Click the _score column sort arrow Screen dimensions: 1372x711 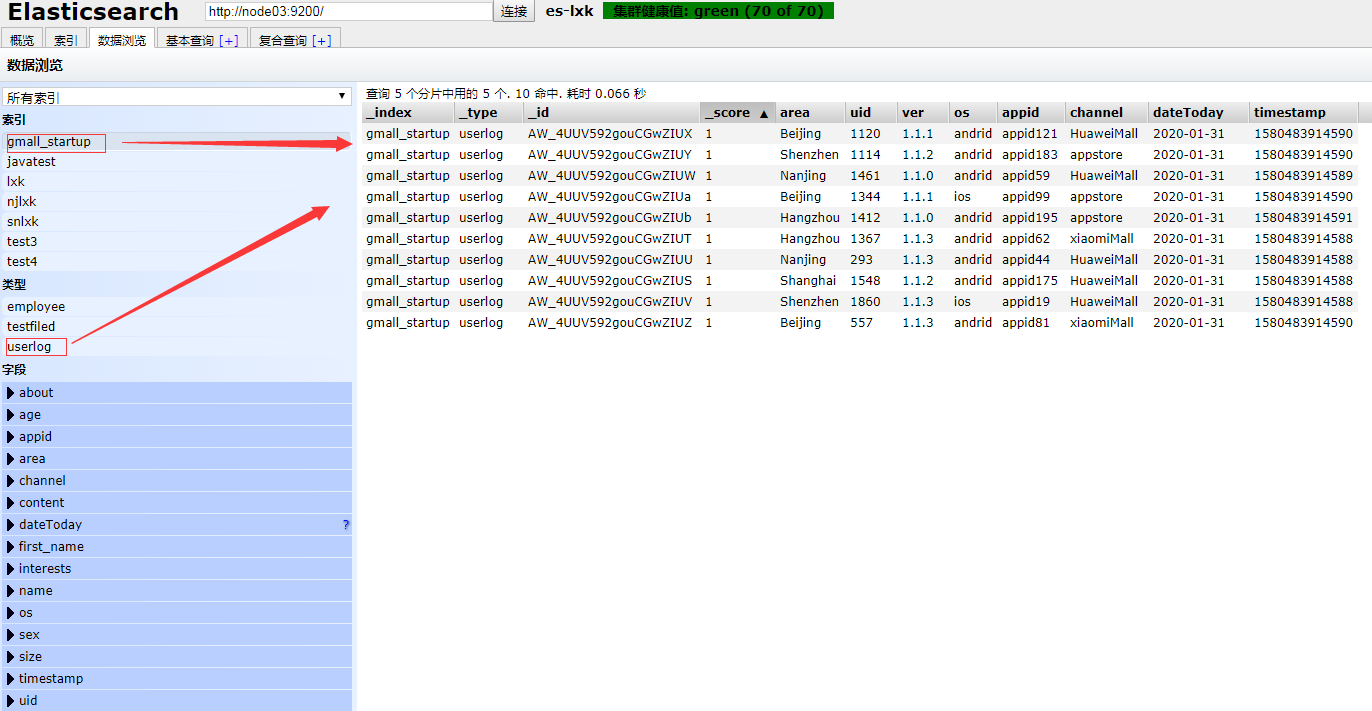point(763,112)
